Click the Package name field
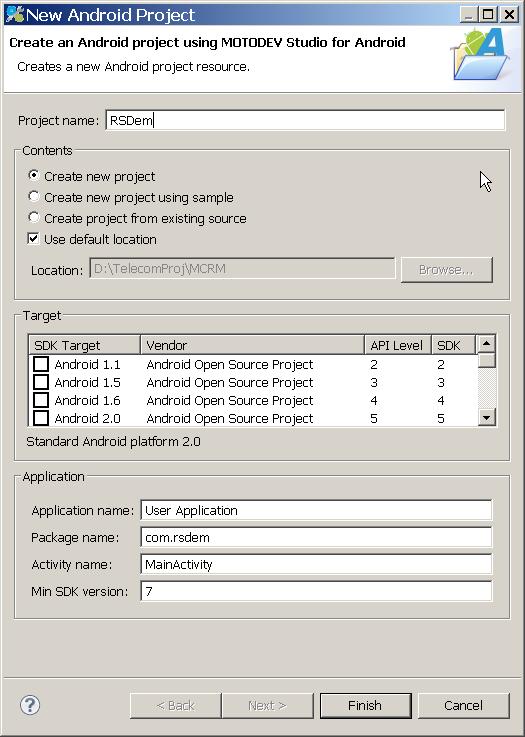Viewport: 525px width, 737px height. pos(316,537)
